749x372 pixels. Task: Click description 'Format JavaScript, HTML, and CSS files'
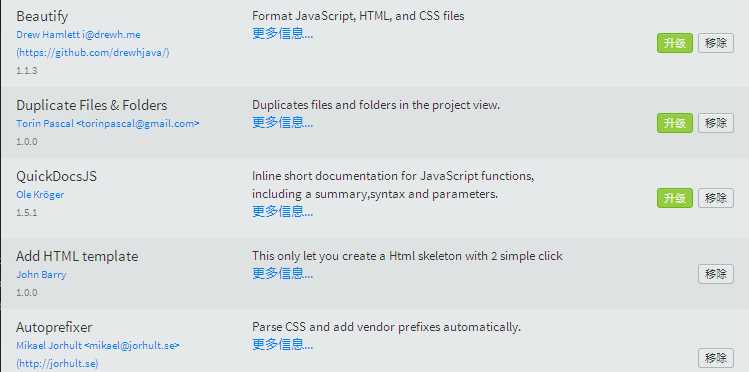[x=358, y=16]
